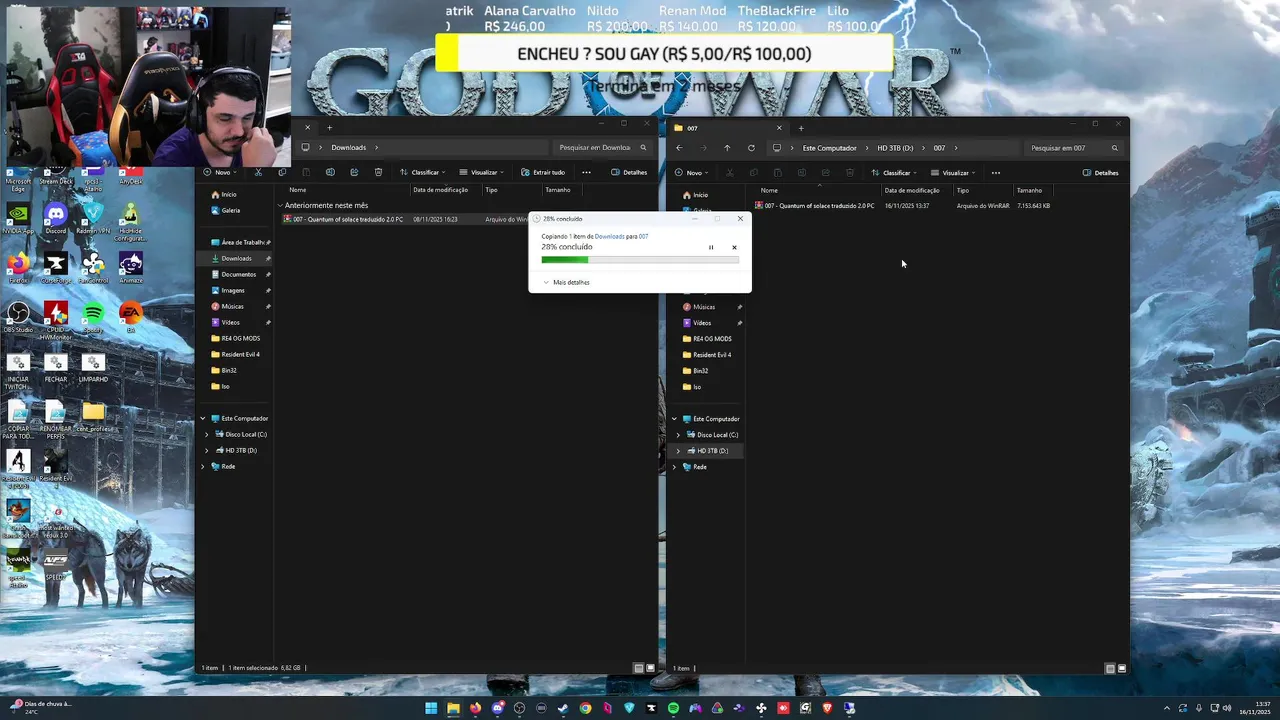Click Rename icon in Downloads window toolbar
Image resolution: width=1280 pixels, height=720 pixels.
click(x=330, y=172)
